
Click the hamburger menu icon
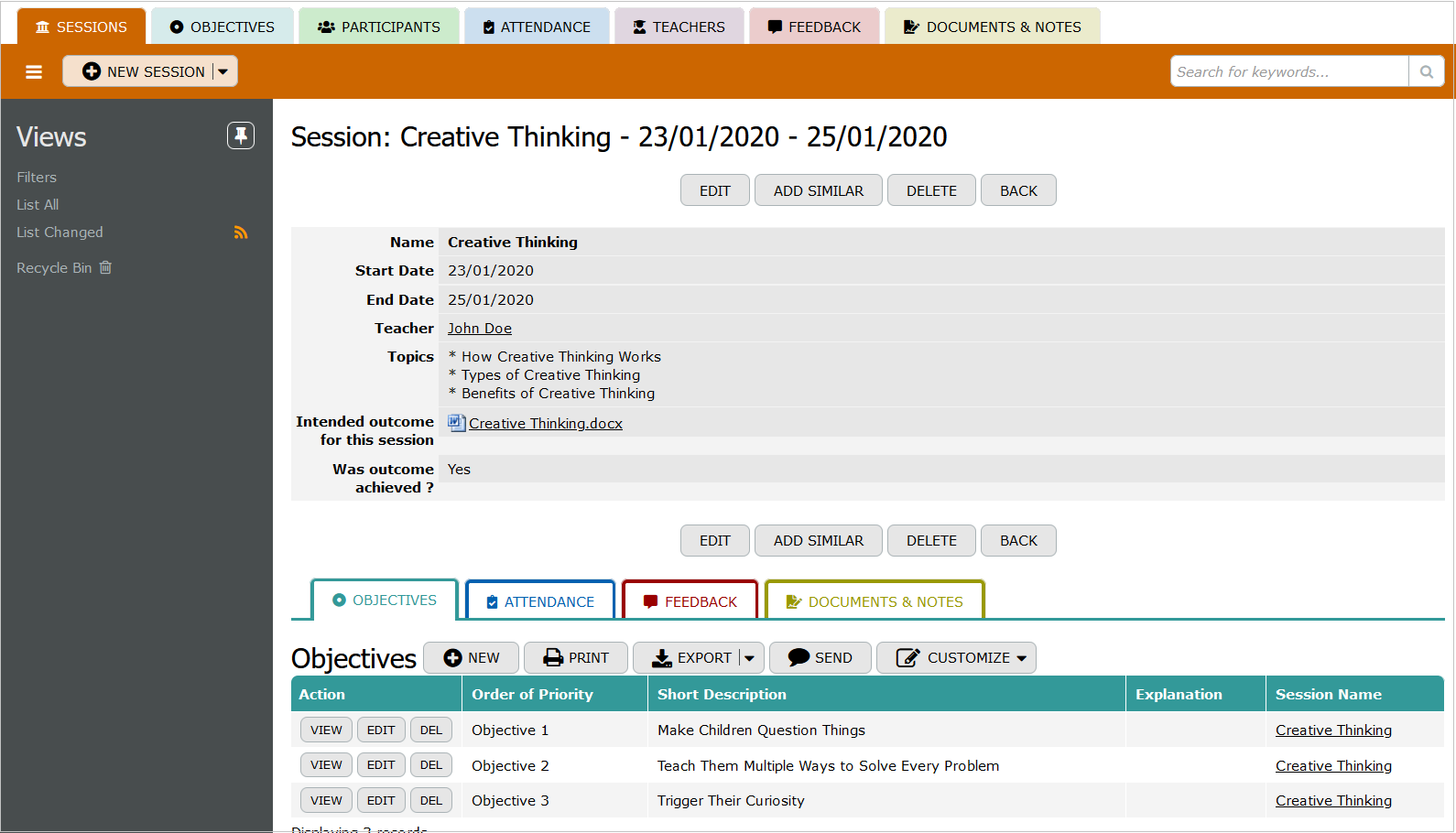pyautogui.click(x=34, y=72)
